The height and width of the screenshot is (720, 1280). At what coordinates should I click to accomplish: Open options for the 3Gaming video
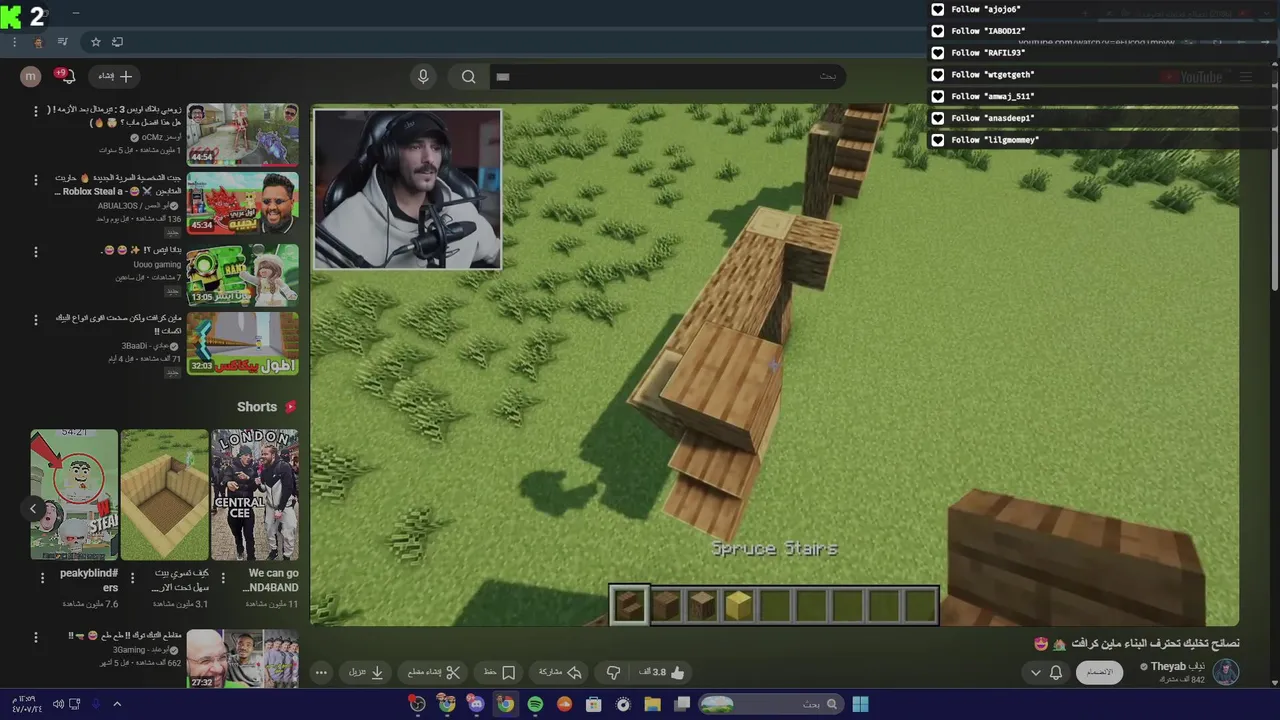coord(36,637)
